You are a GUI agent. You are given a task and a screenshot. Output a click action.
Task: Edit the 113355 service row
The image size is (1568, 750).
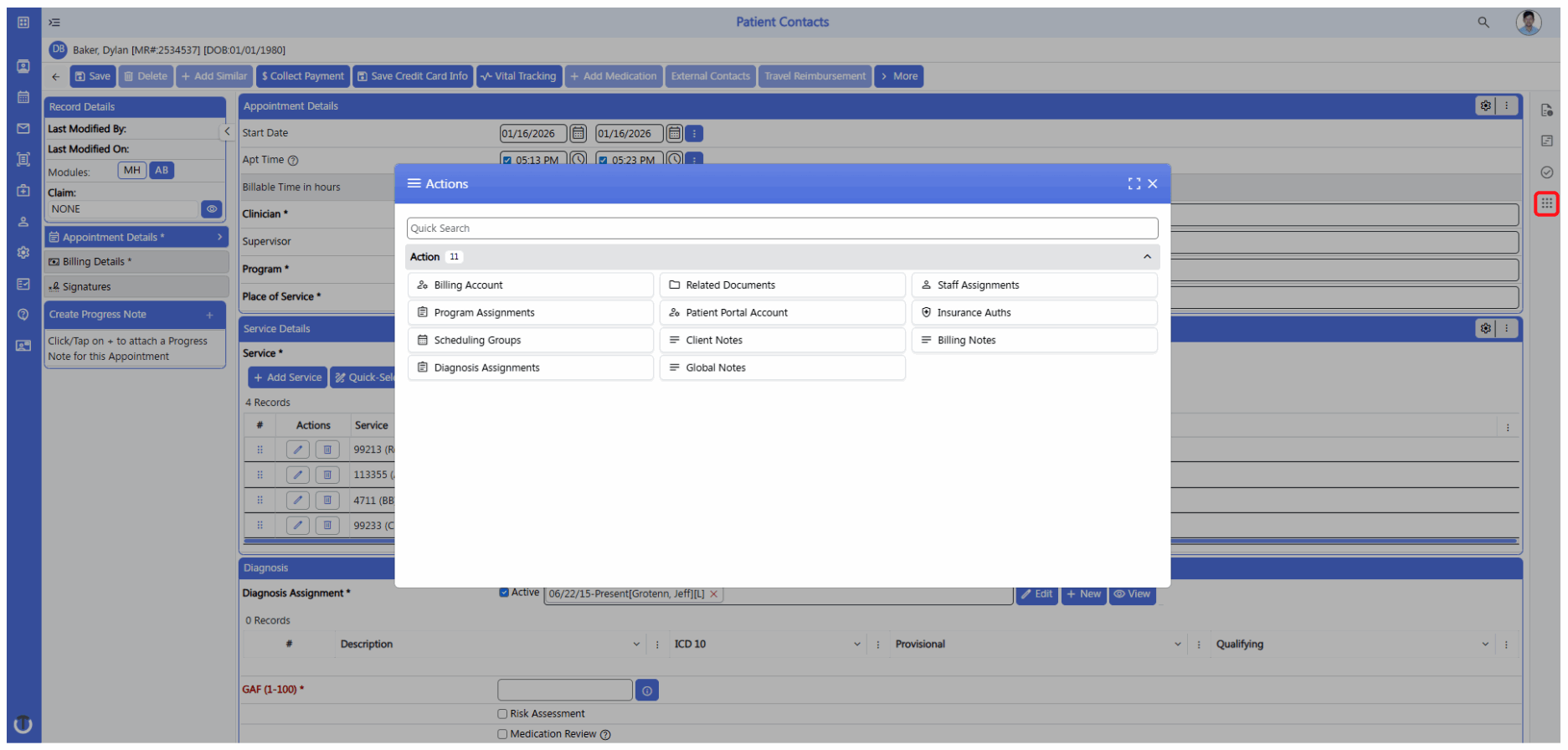point(298,475)
